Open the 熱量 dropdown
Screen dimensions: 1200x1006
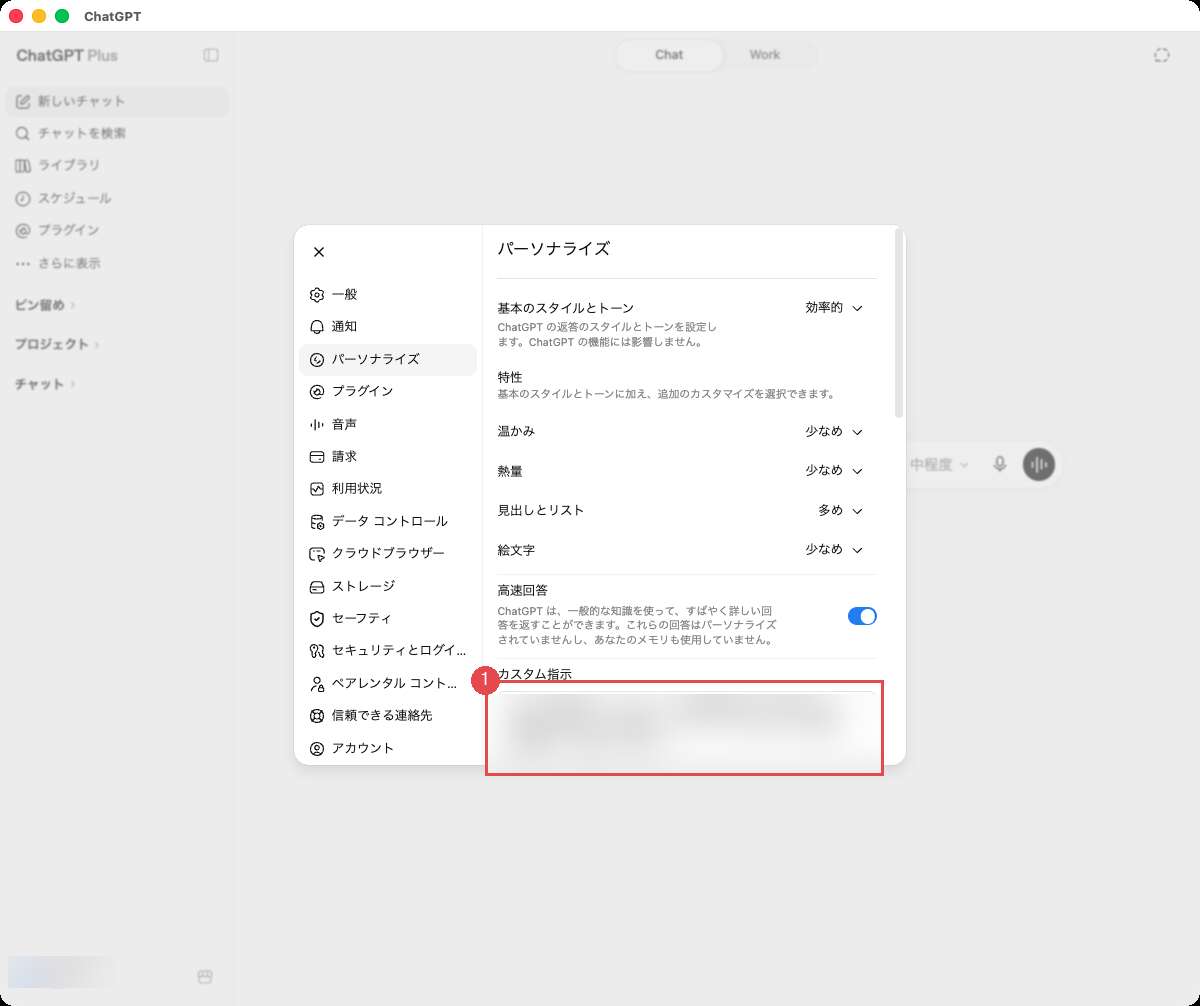point(834,470)
